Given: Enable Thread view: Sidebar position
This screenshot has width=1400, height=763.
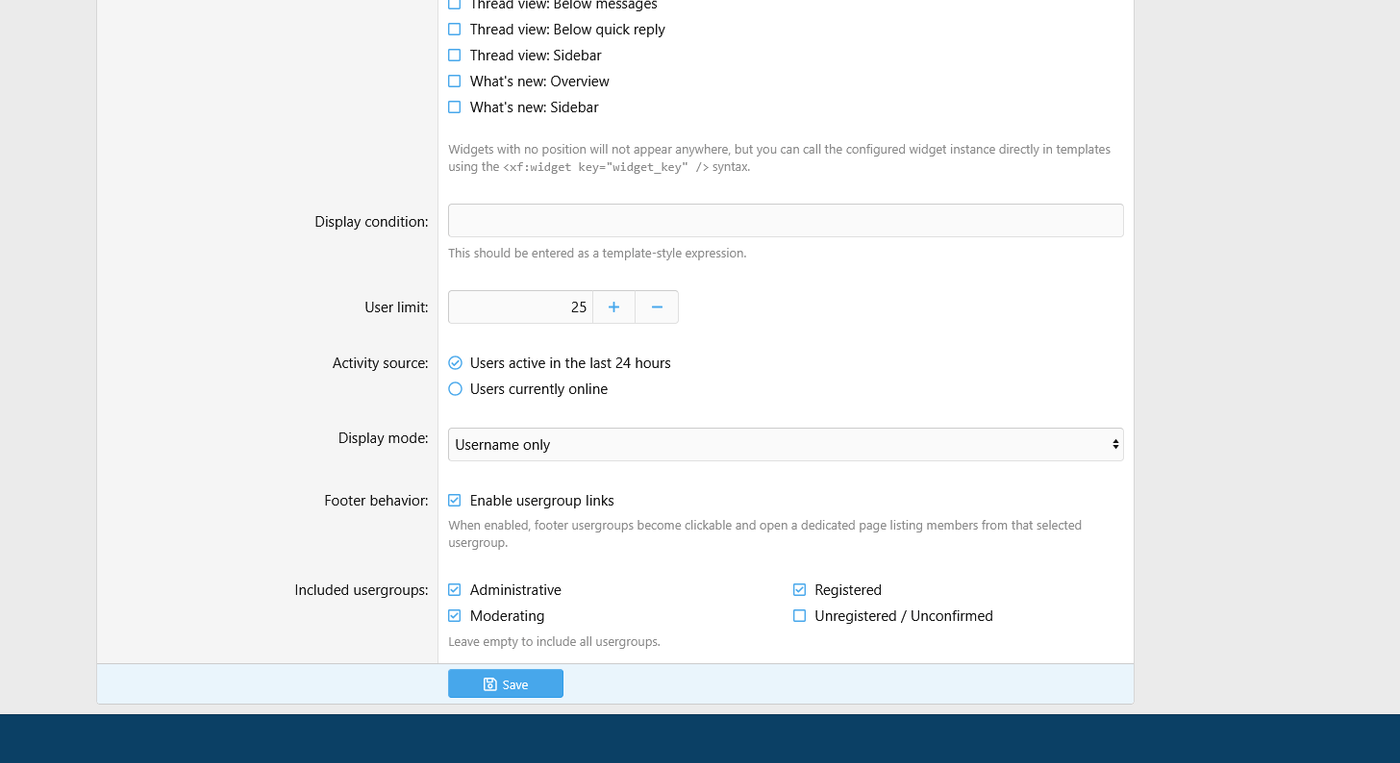Looking at the screenshot, I should [455, 56].
